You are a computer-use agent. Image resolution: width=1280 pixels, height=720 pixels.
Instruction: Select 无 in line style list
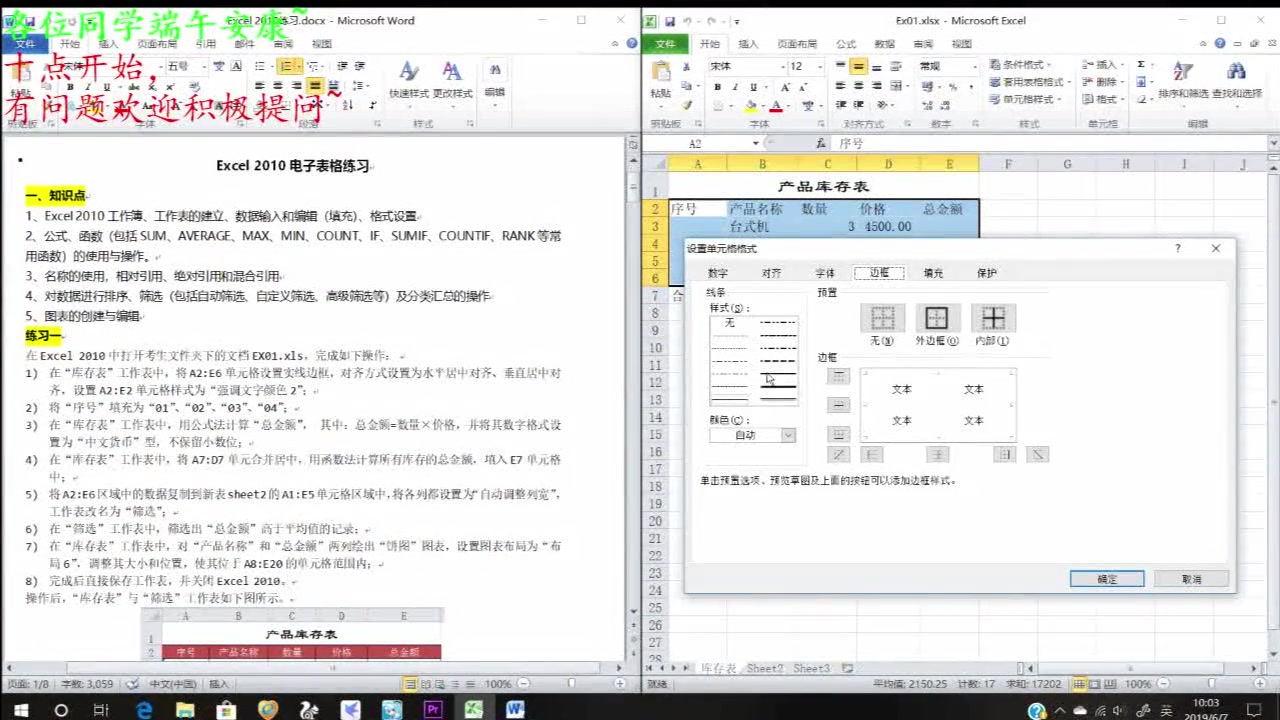[x=729, y=323]
